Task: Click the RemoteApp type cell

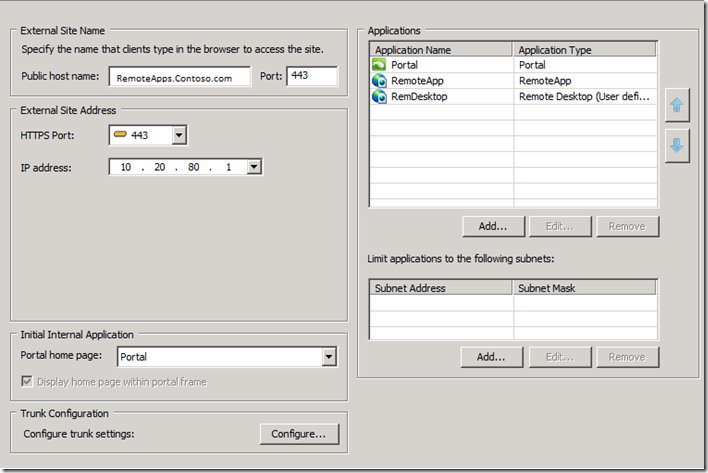Action: click(x=545, y=81)
